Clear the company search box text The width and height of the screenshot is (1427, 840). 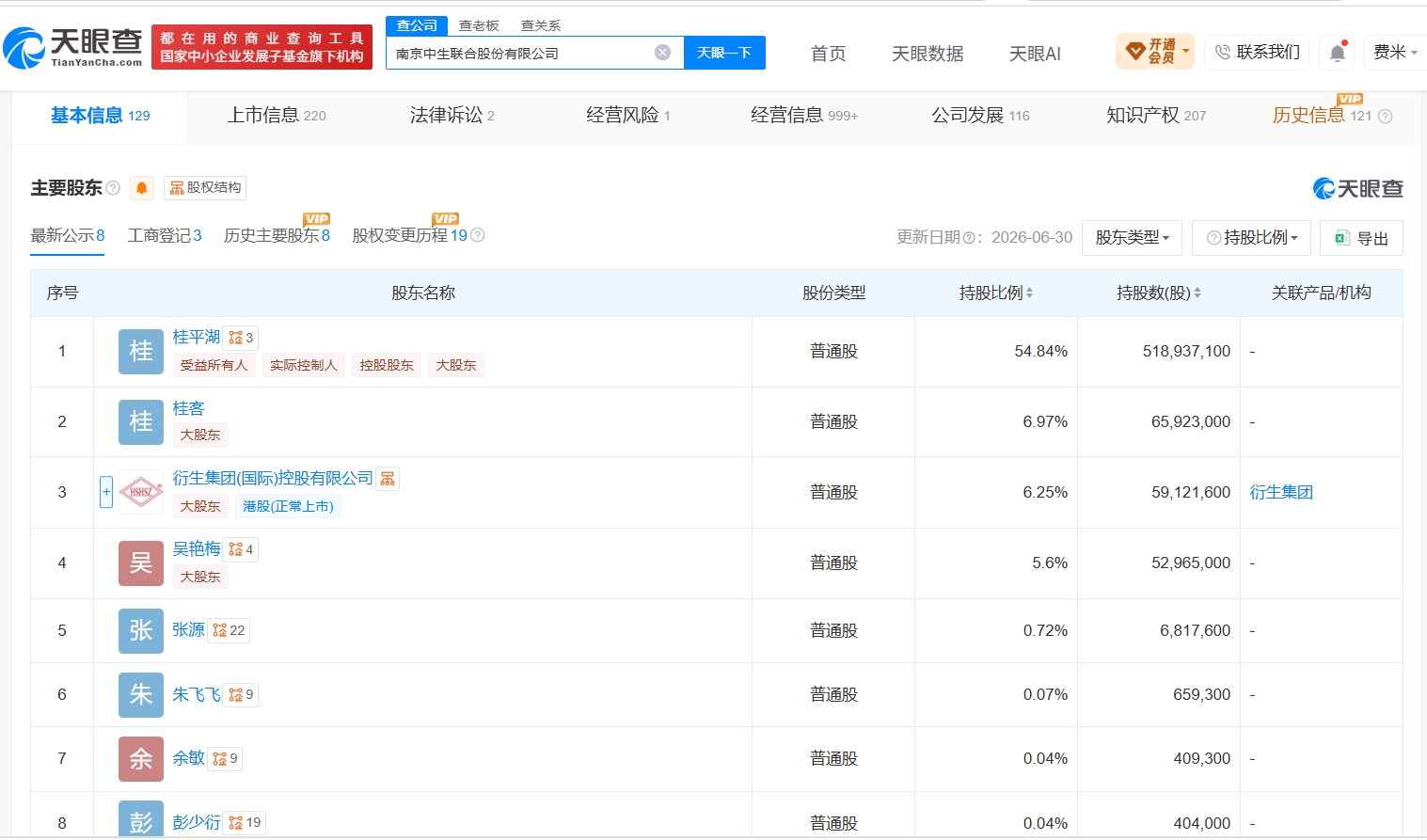click(663, 53)
